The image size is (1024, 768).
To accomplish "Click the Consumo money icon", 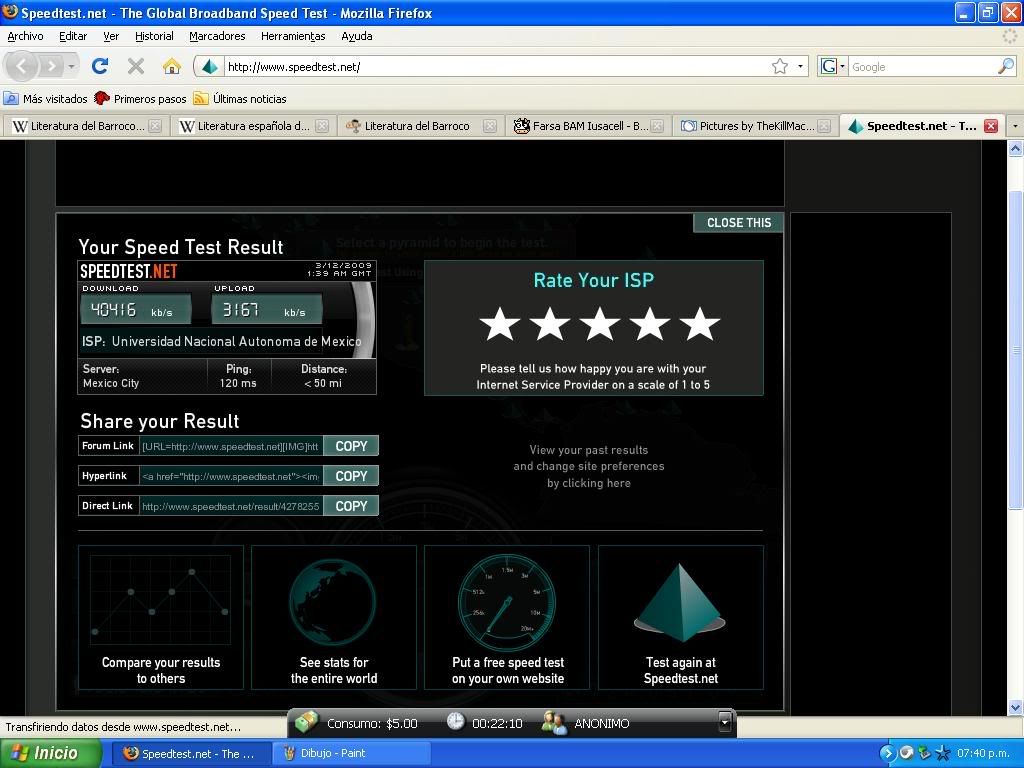I will 307,722.
